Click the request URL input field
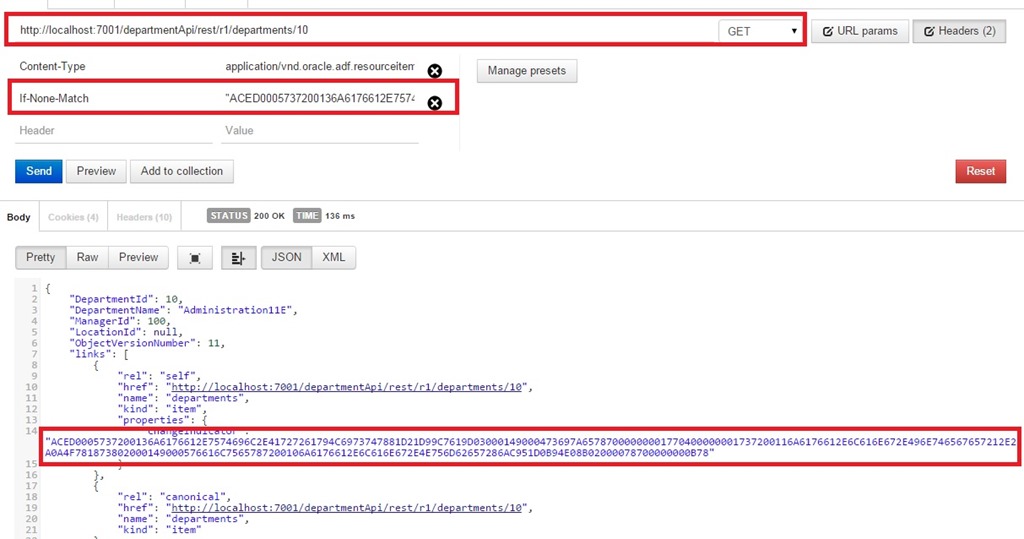Image resolution: width=1024 pixels, height=539 pixels. tap(360, 31)
